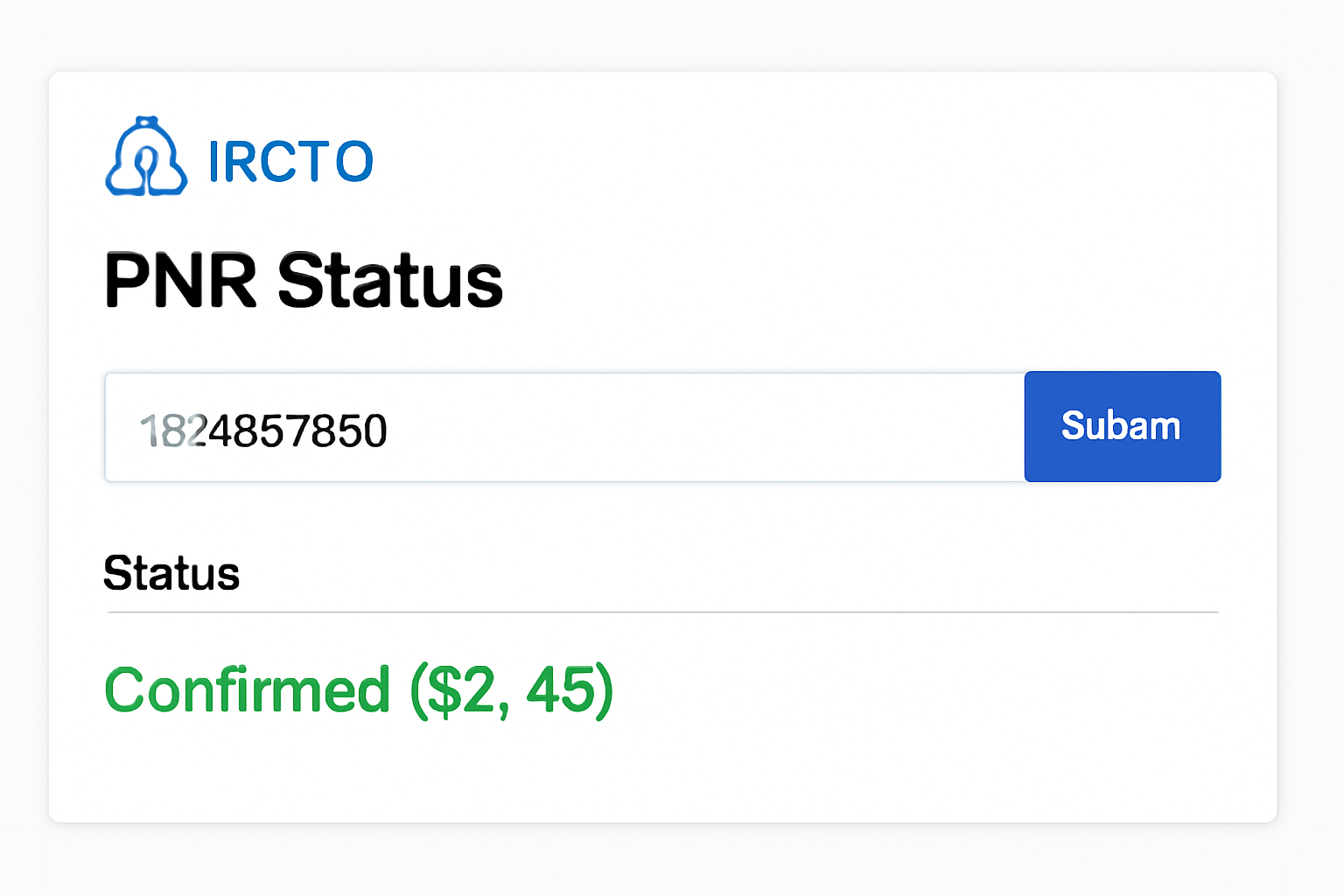Click the faded leading digits 182
The width and height of the screenshot is (1344, 896).
click(x=173, y=430)
